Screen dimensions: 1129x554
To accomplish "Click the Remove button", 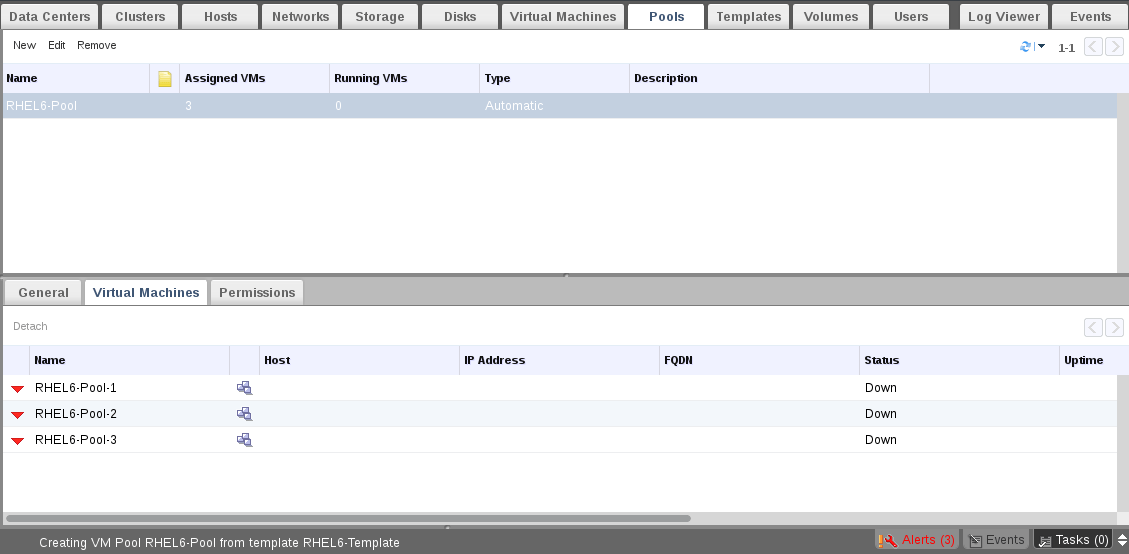I will click(x=96, y=45).
